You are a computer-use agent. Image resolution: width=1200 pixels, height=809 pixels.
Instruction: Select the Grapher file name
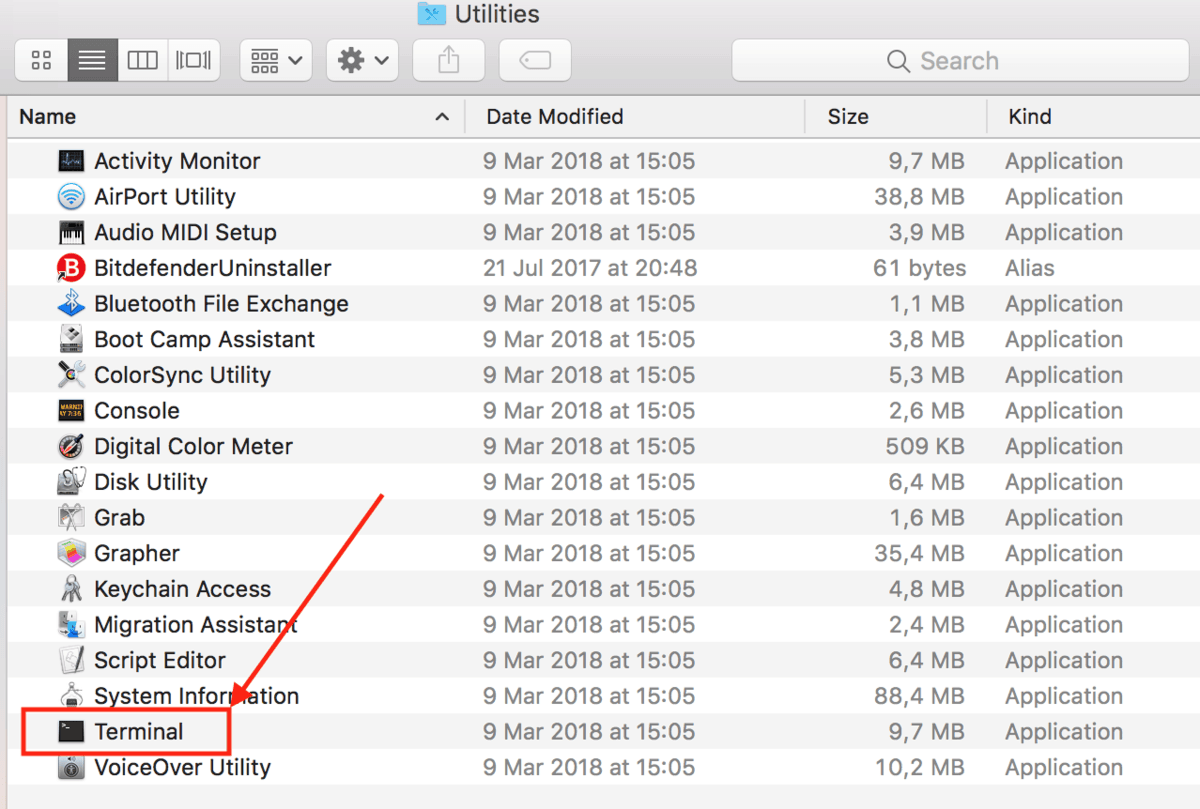137,554
